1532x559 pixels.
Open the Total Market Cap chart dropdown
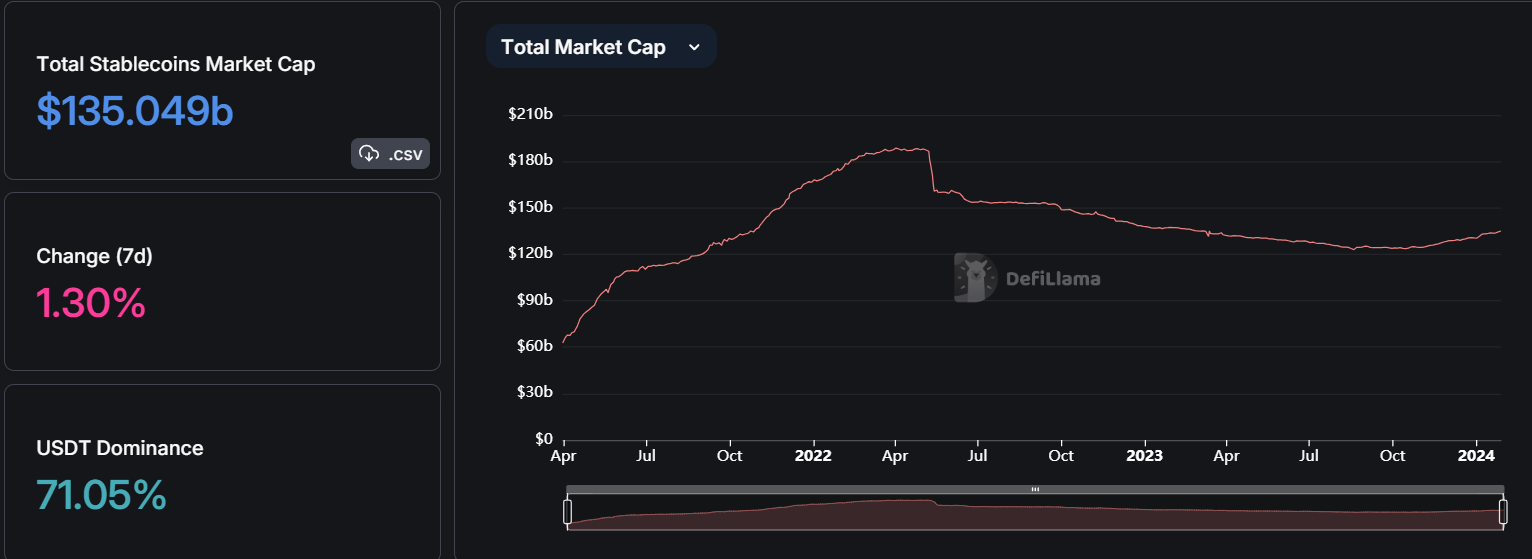[601, 47]
